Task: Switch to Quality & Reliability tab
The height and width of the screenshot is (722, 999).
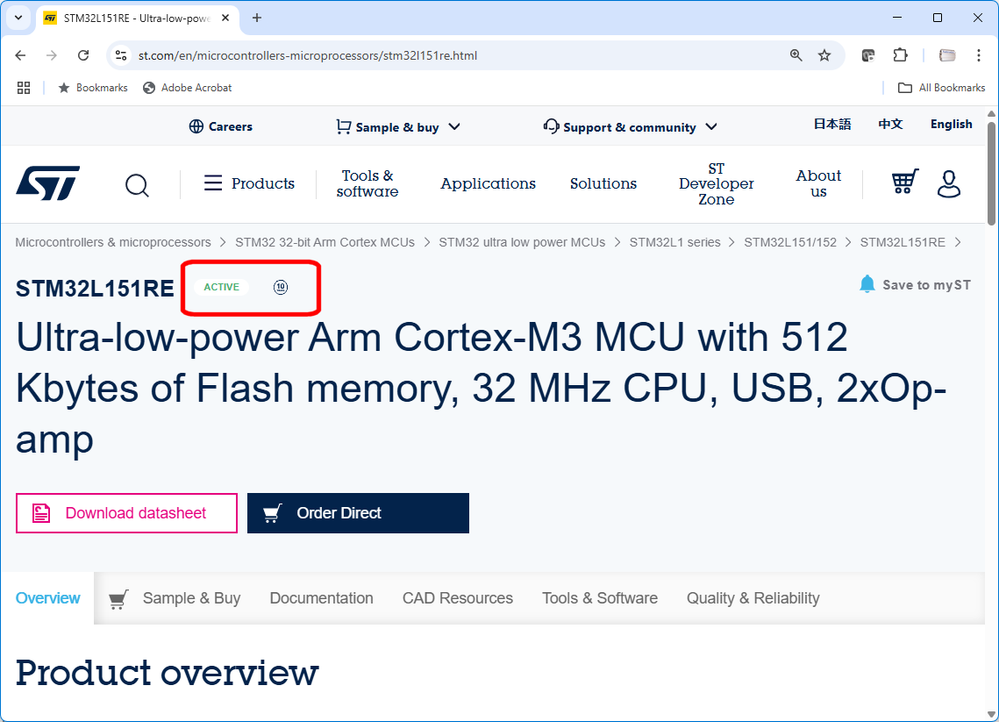Action: click(x=753, y=598)
